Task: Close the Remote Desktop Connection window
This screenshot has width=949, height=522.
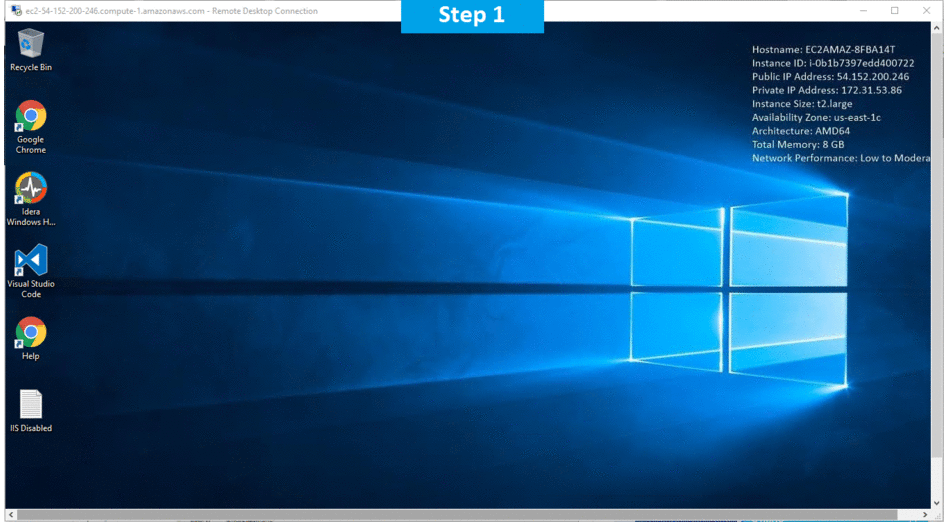Action: 930,11
